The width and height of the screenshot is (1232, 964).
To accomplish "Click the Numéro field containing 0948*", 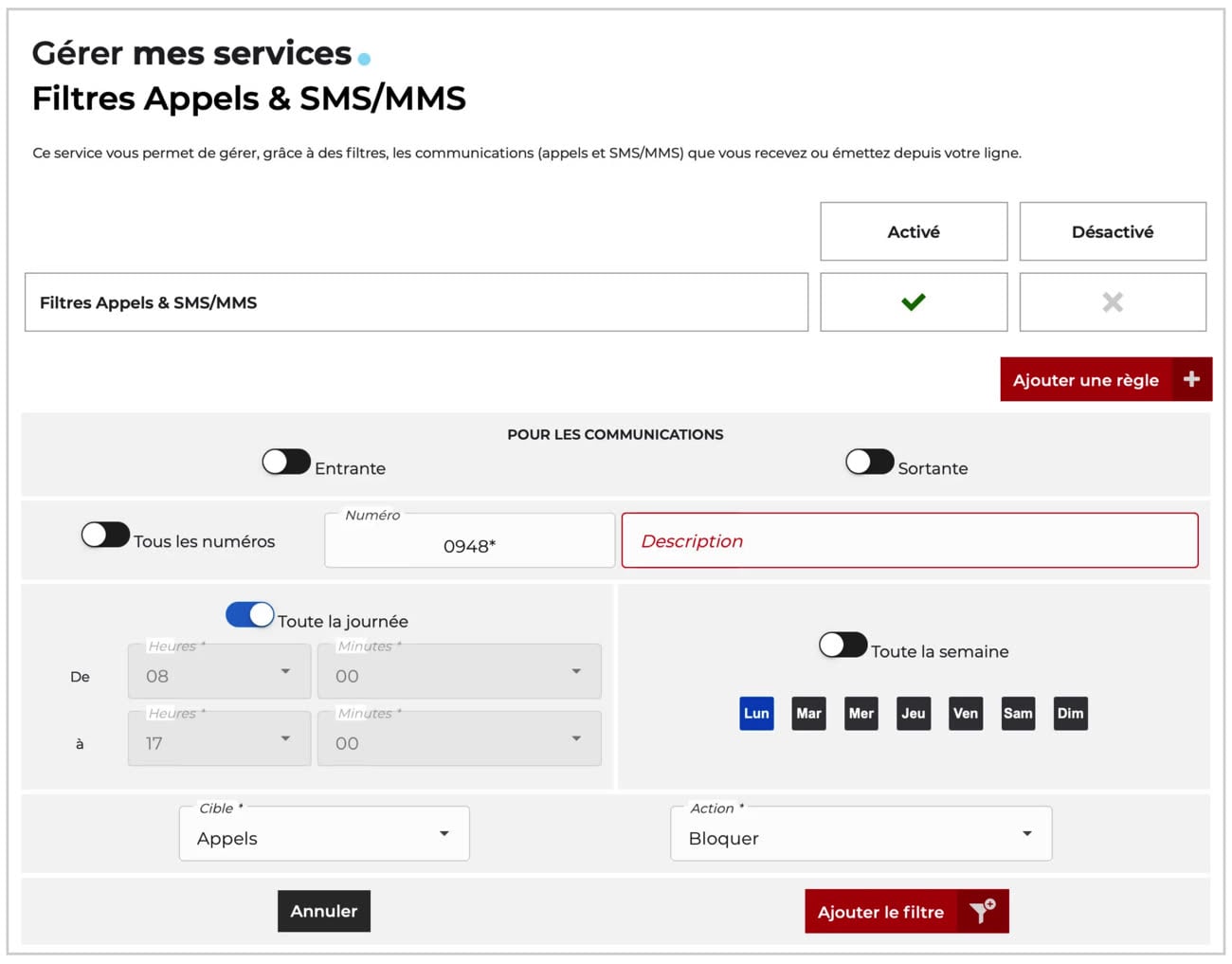I will (x=469, y=545).
